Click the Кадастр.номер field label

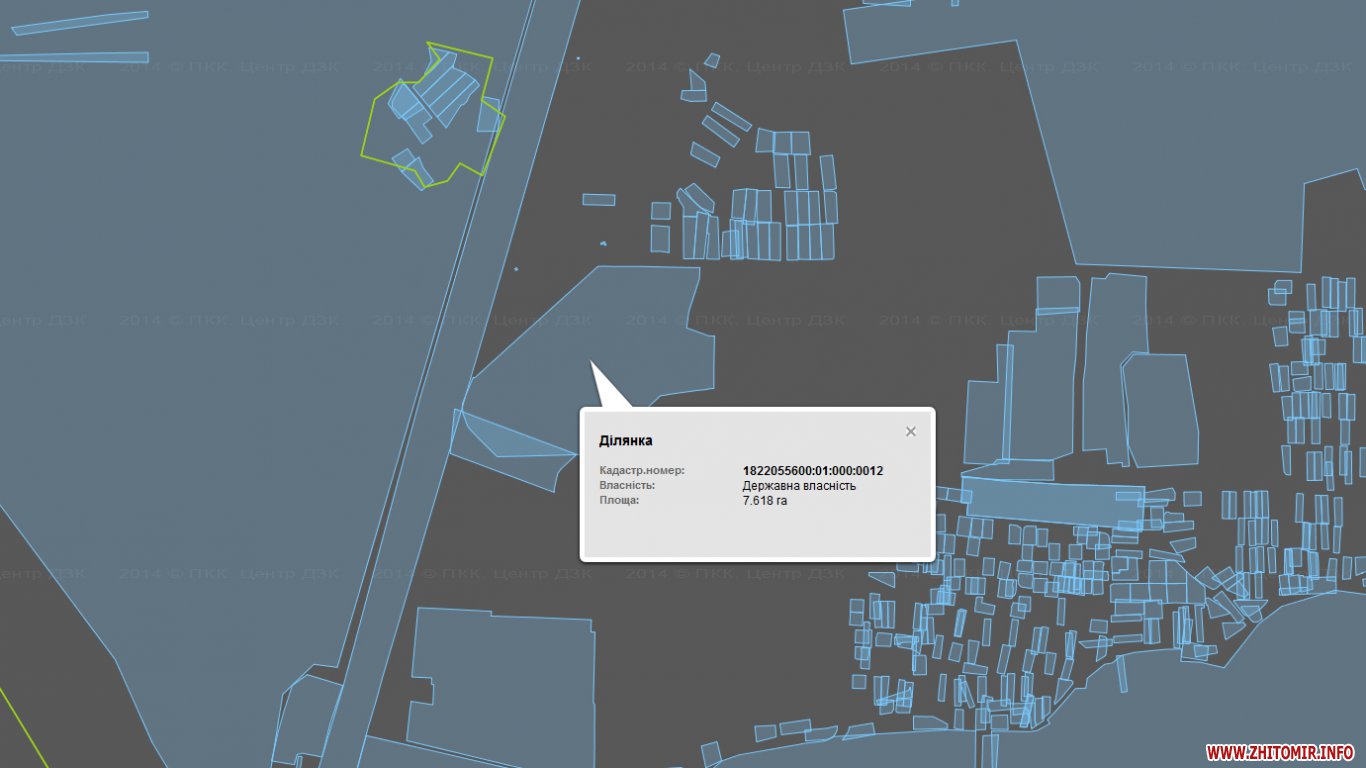[642, 471]
